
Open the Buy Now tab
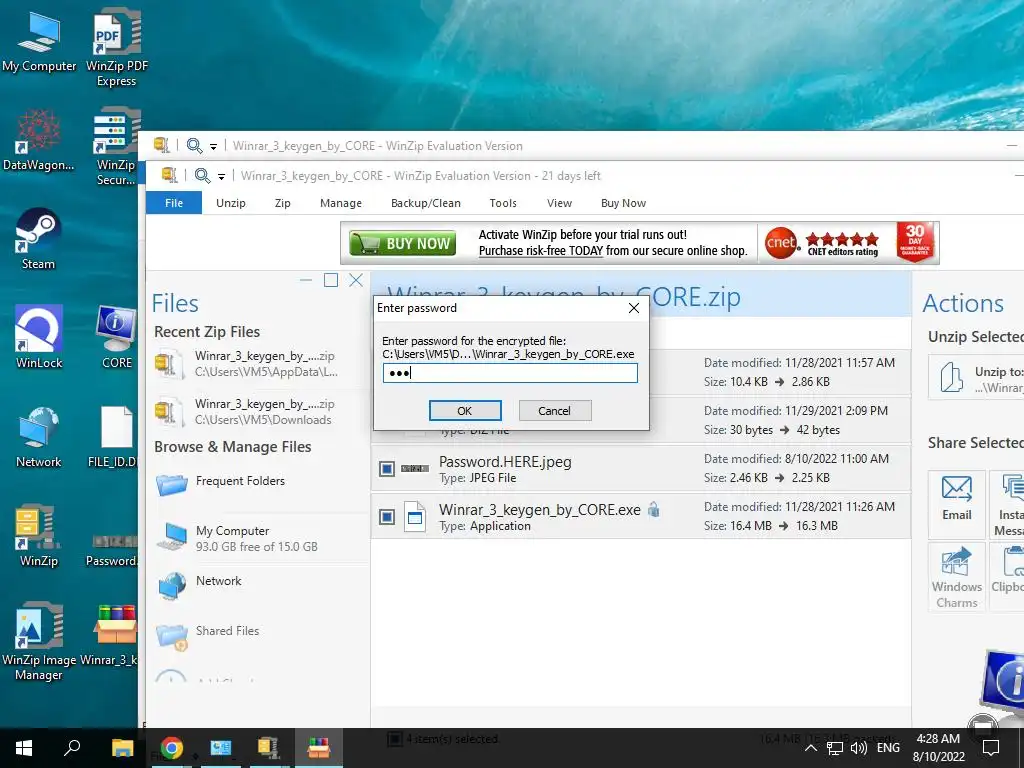tap(623, 203)
